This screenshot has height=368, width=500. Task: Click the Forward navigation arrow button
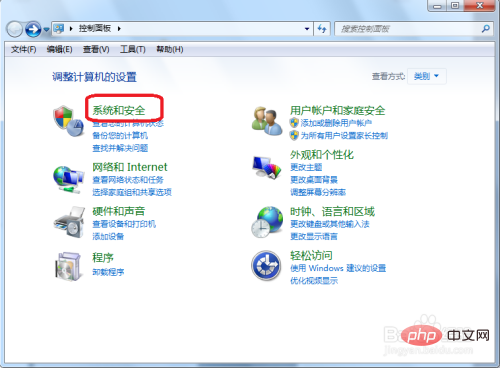click(33, 29)
